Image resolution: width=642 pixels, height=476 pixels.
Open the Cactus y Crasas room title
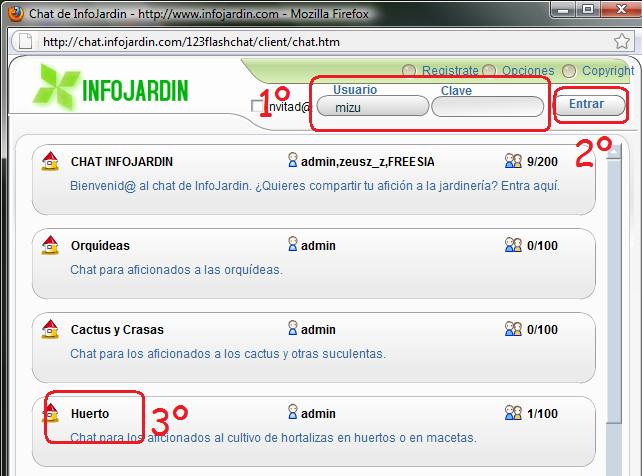(117, 329)
